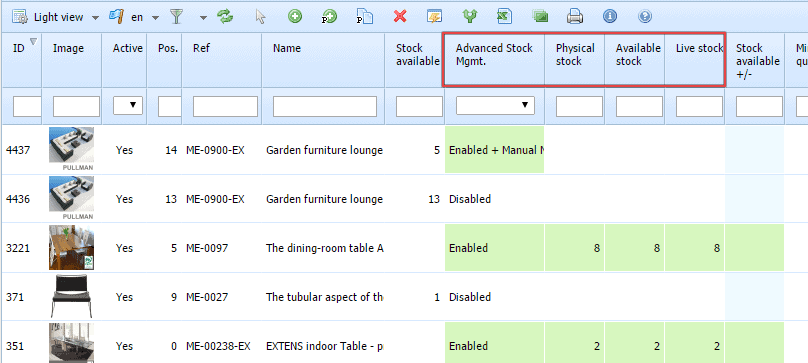Select the mouse pointer selection tool
This screenshot has height=363, width=808.
tap(260, 17)
